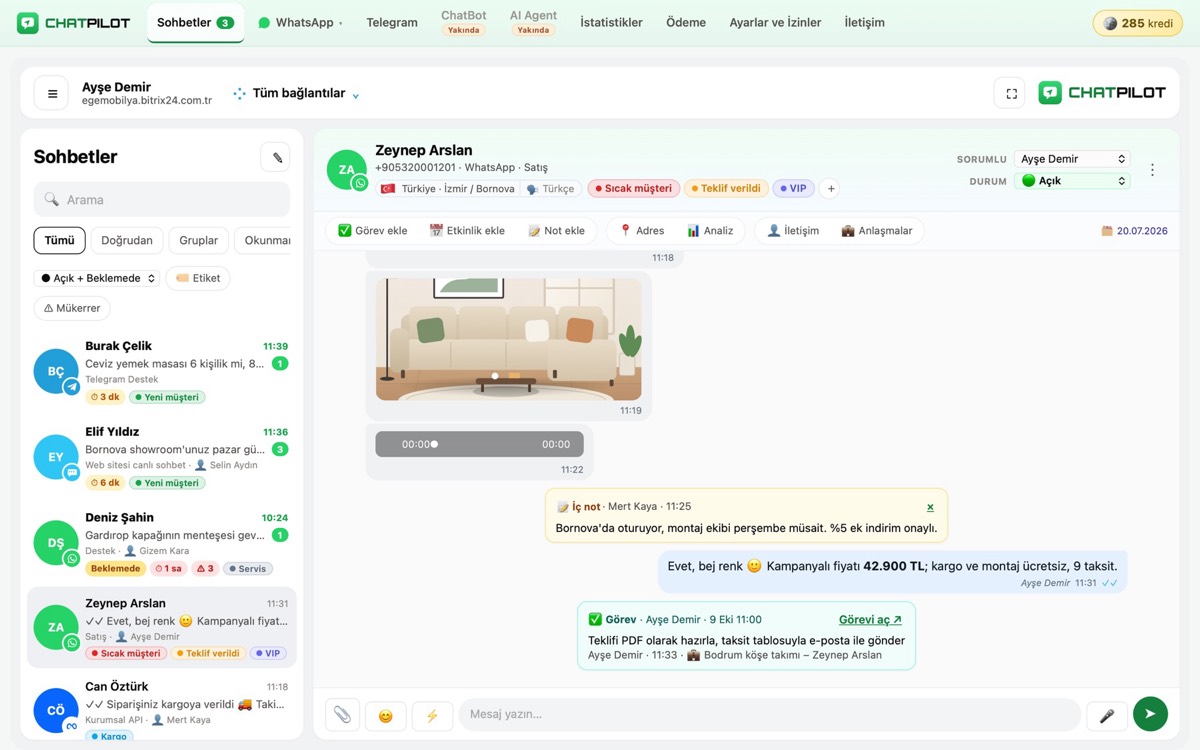Open the top nav İletişim tab
The image size is (1200, 750).
pos(864,22)
